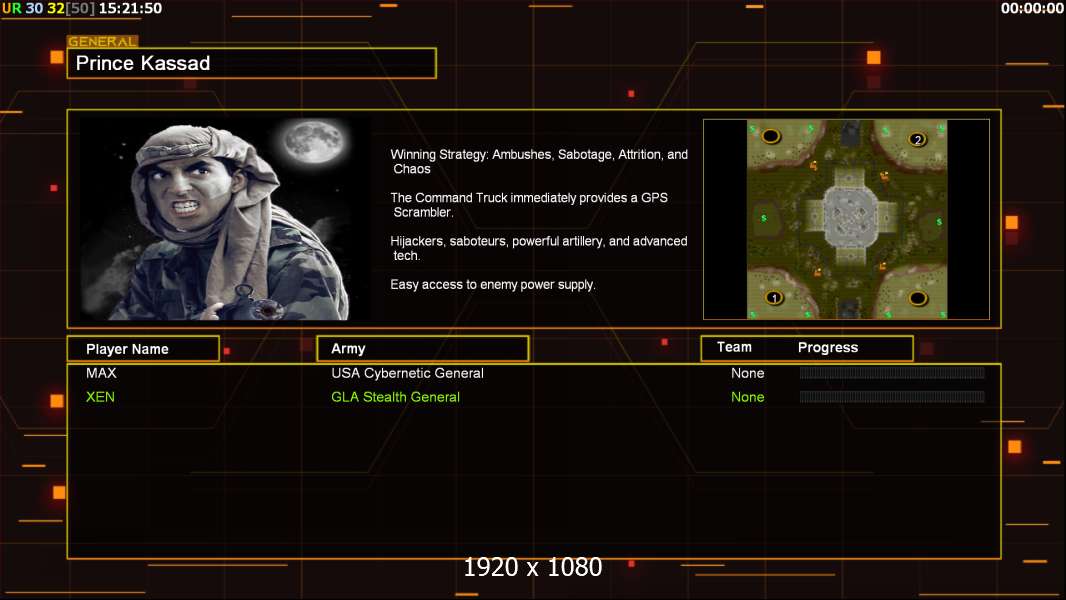Select the Team column header
The height and width of the screenshot is (600, 1066).
(x=734, y=347)
